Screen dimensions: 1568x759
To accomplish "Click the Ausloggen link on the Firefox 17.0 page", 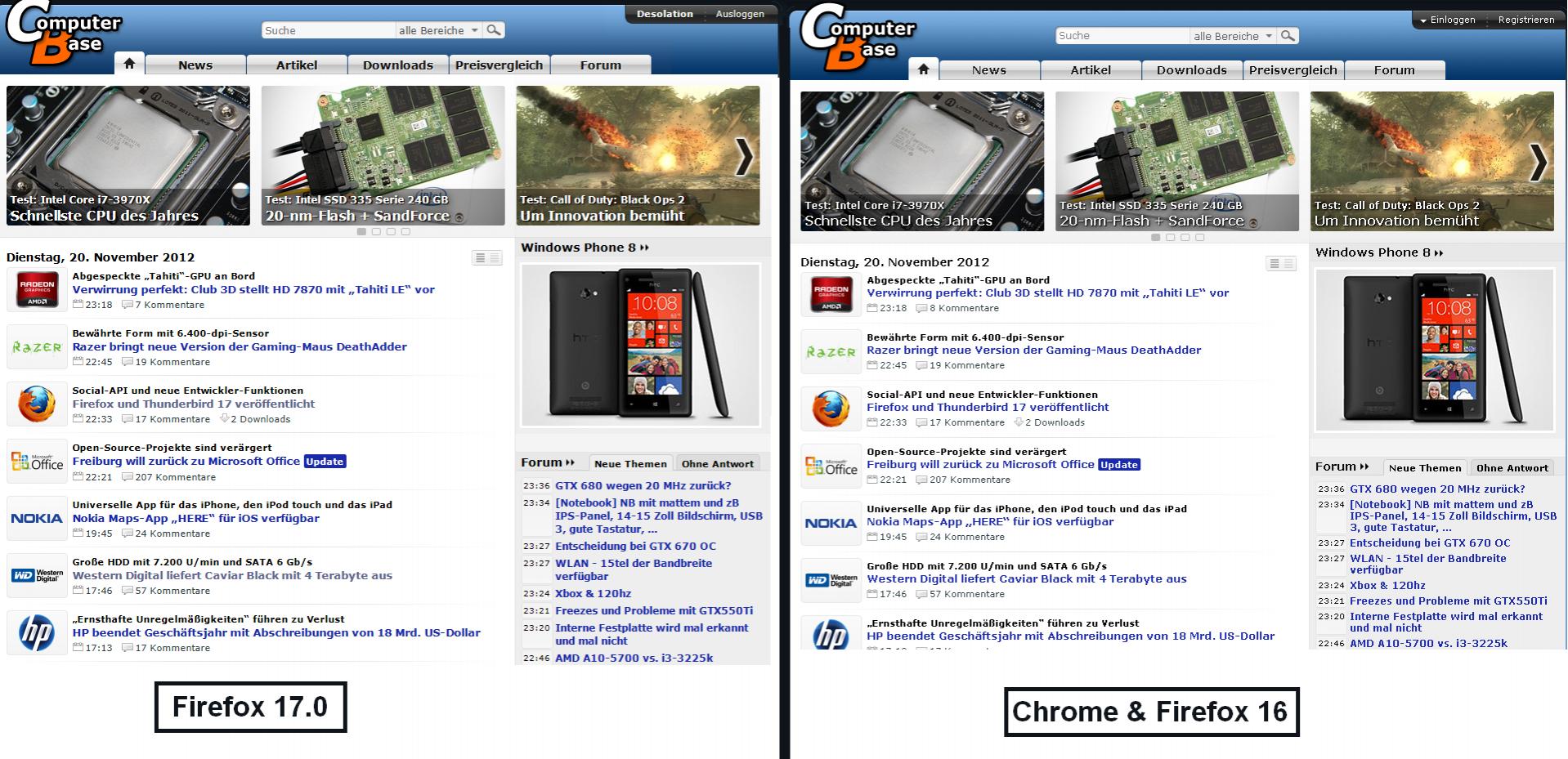I will click(x=740, y=14).
